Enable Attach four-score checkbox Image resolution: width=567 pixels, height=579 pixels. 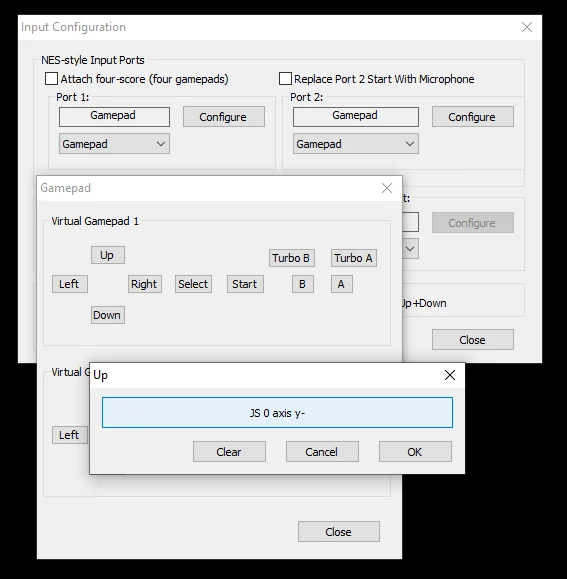tap(51, 79)
